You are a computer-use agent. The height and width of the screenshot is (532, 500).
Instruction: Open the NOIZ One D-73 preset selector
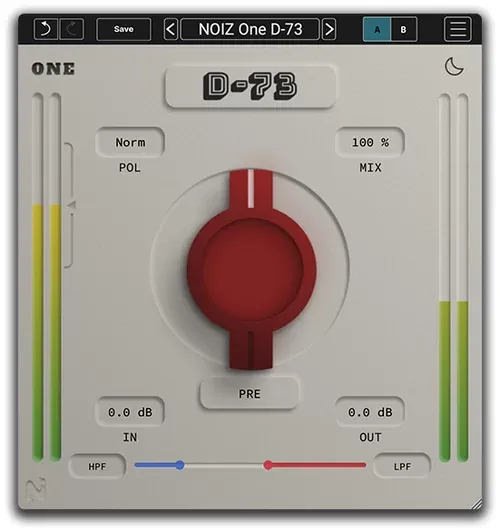pos(250,29)
